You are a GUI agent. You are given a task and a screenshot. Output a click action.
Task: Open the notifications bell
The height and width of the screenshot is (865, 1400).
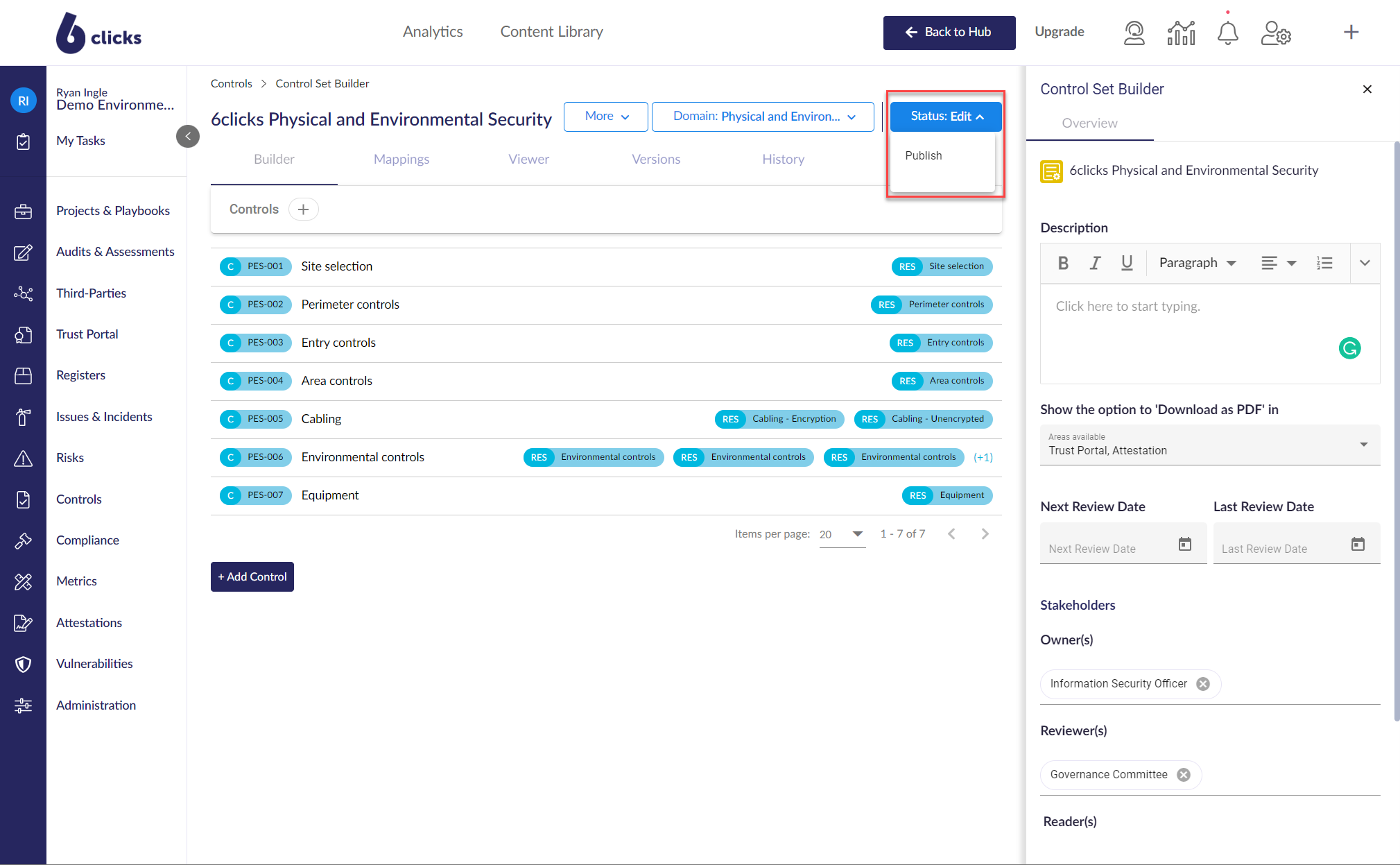point(1227,33)
